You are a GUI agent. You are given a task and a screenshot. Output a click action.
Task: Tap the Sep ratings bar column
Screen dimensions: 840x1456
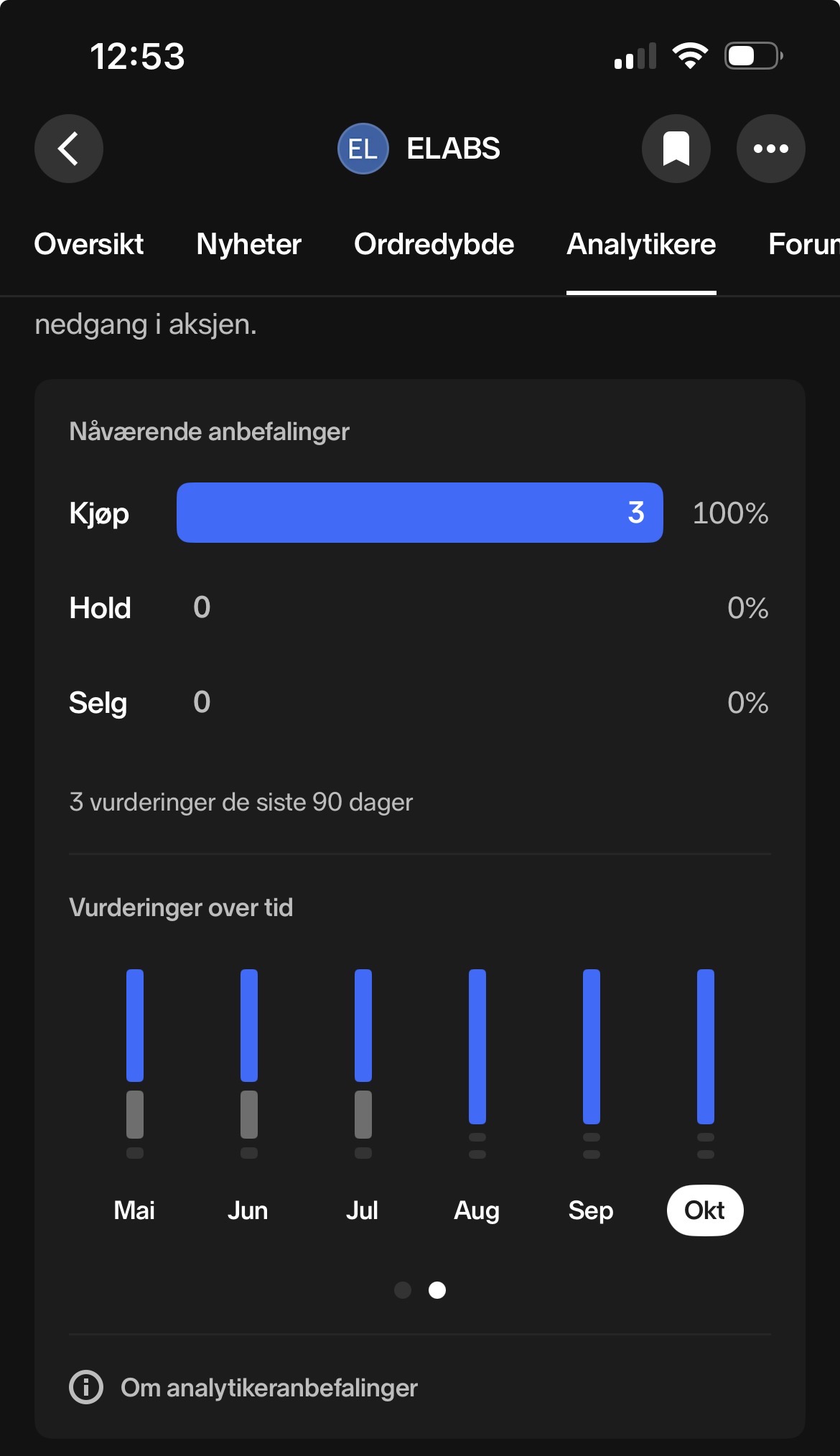click(x=591, y=1055)
